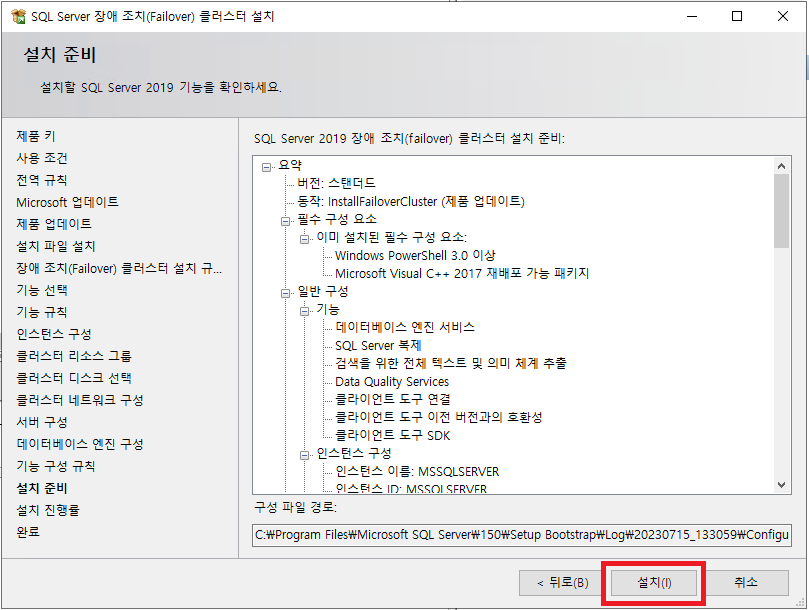Select the 설치 파일 설치 step

[x=56, y=246]
